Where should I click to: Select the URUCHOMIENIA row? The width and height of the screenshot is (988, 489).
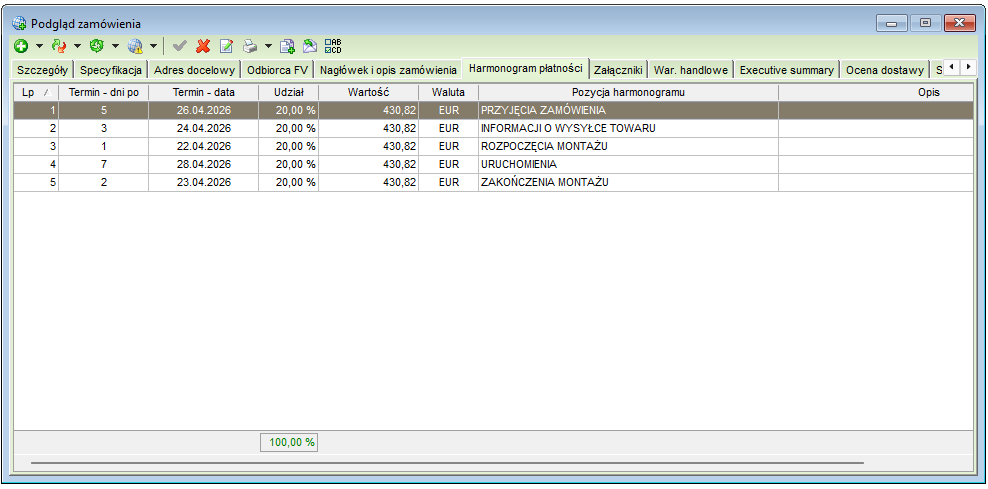[494, 164]
